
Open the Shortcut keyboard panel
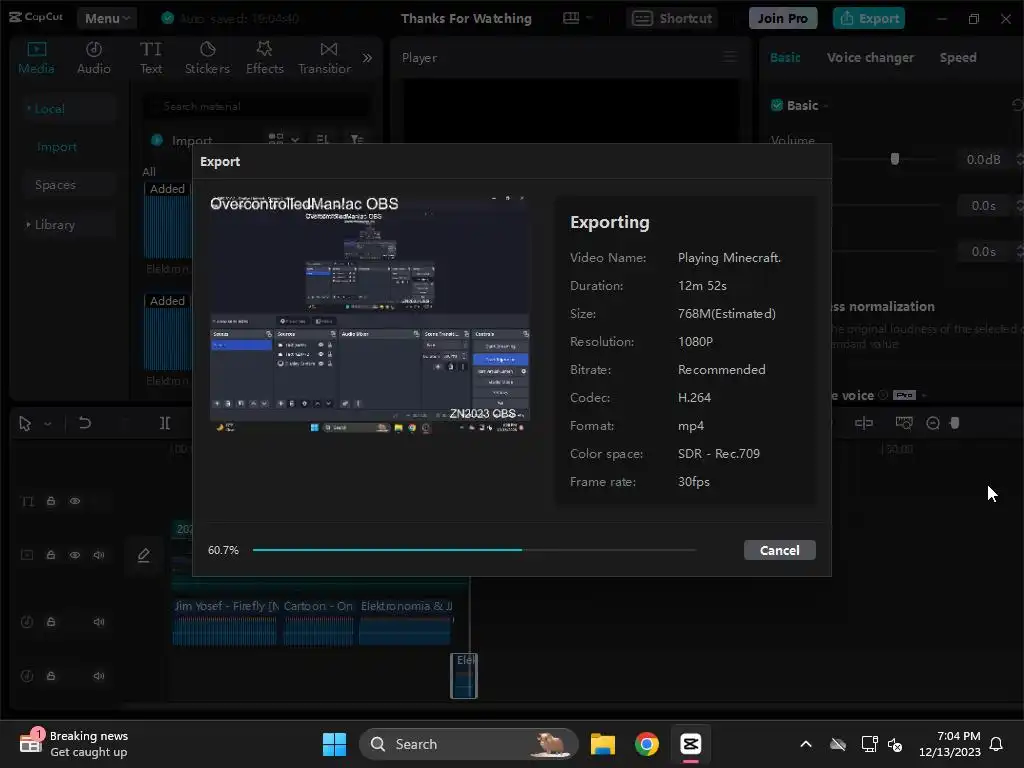point(672,18)
